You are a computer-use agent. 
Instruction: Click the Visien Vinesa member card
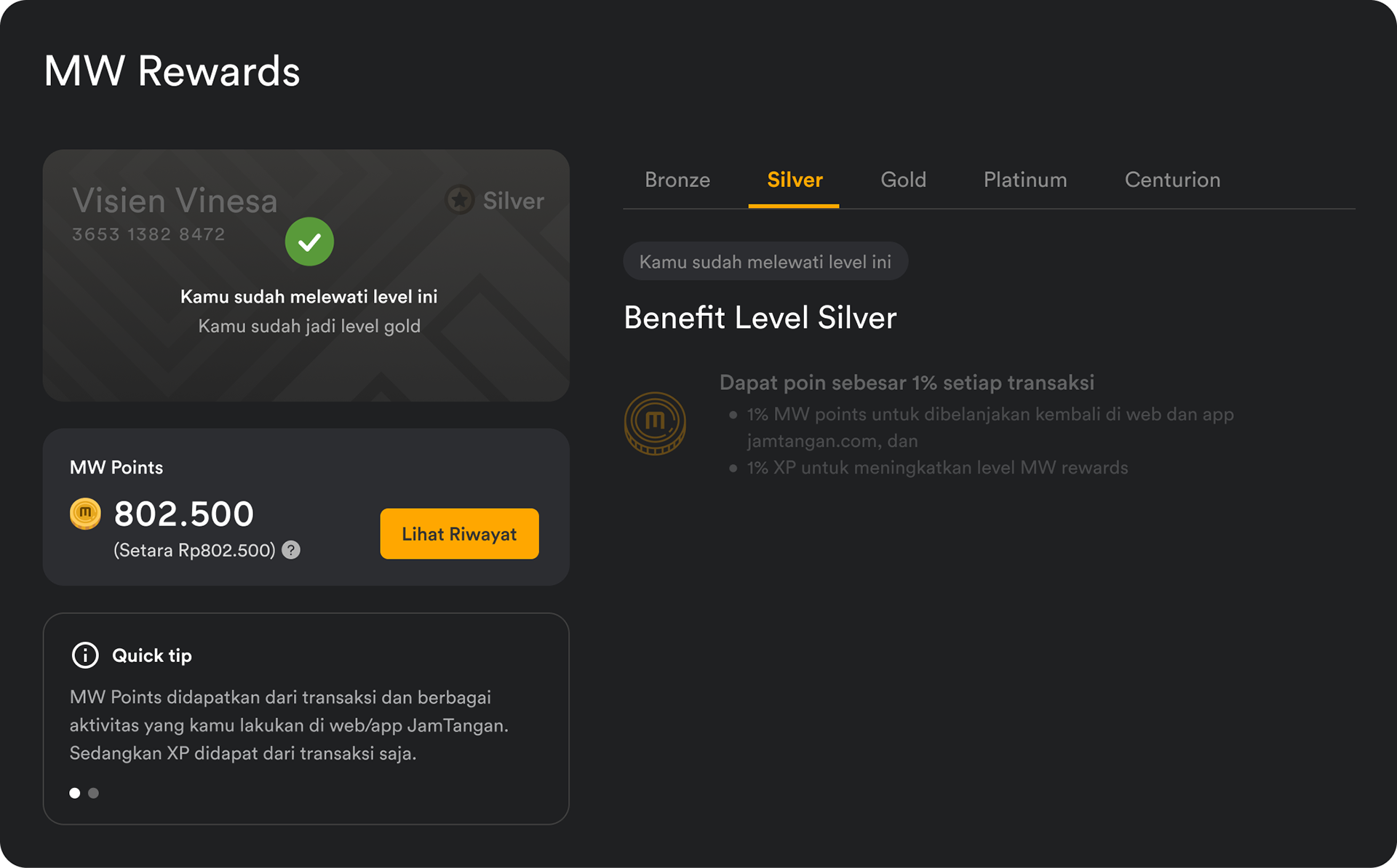point(306,276)
